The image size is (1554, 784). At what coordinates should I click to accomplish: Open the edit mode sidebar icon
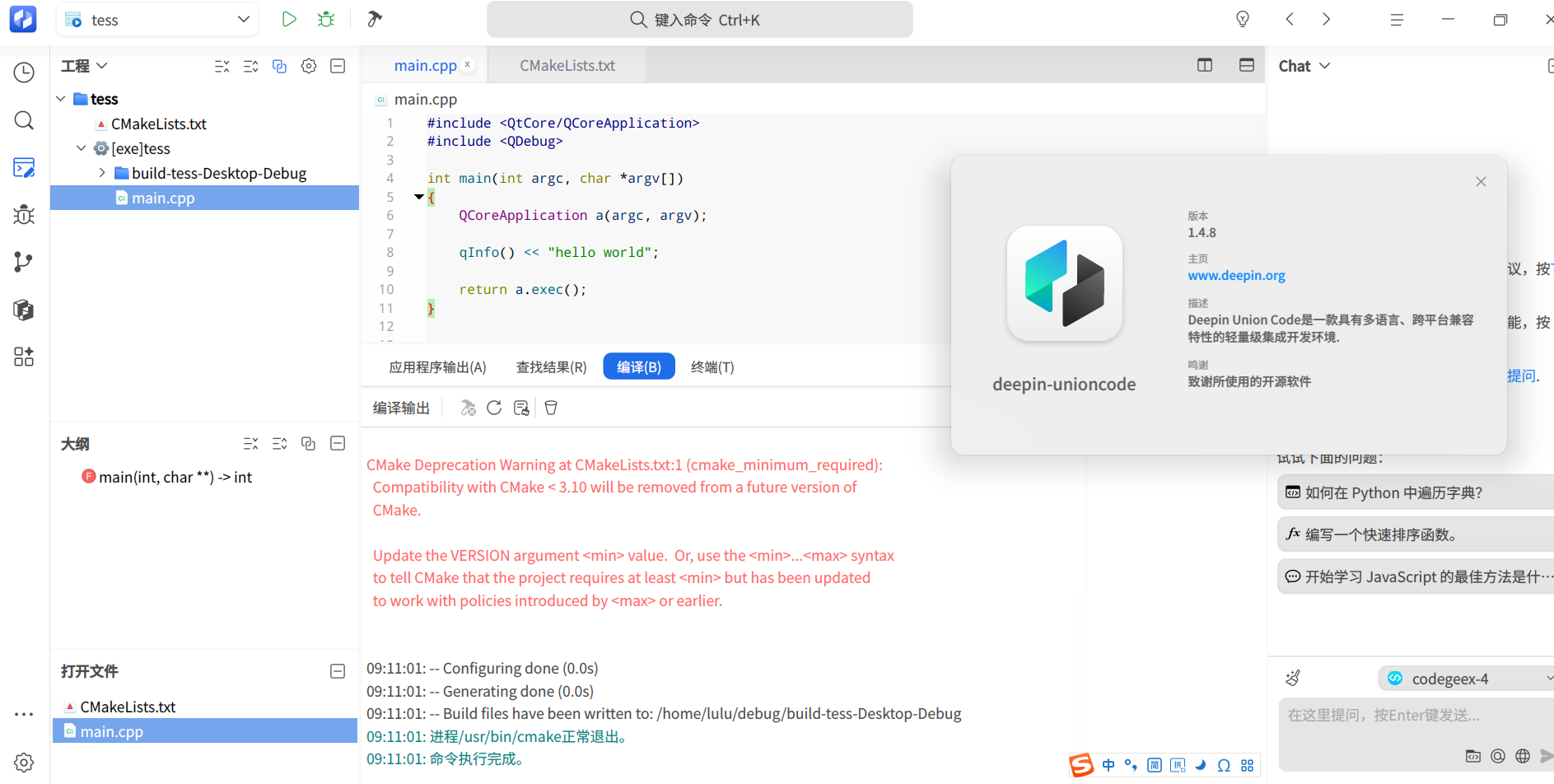(24, 168)
